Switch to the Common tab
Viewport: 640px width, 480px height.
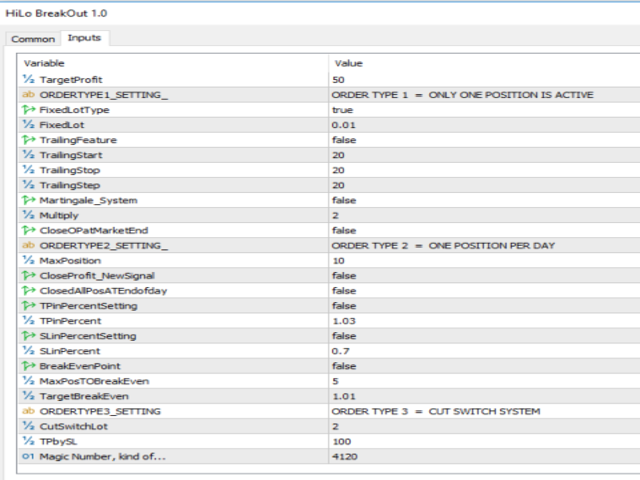tap(33, 39)
